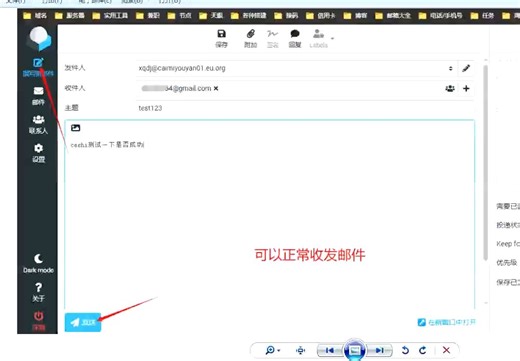Remove the gmail.com recipient with x
The width and height of the screenshot is (520, 361).
(216, 88)
